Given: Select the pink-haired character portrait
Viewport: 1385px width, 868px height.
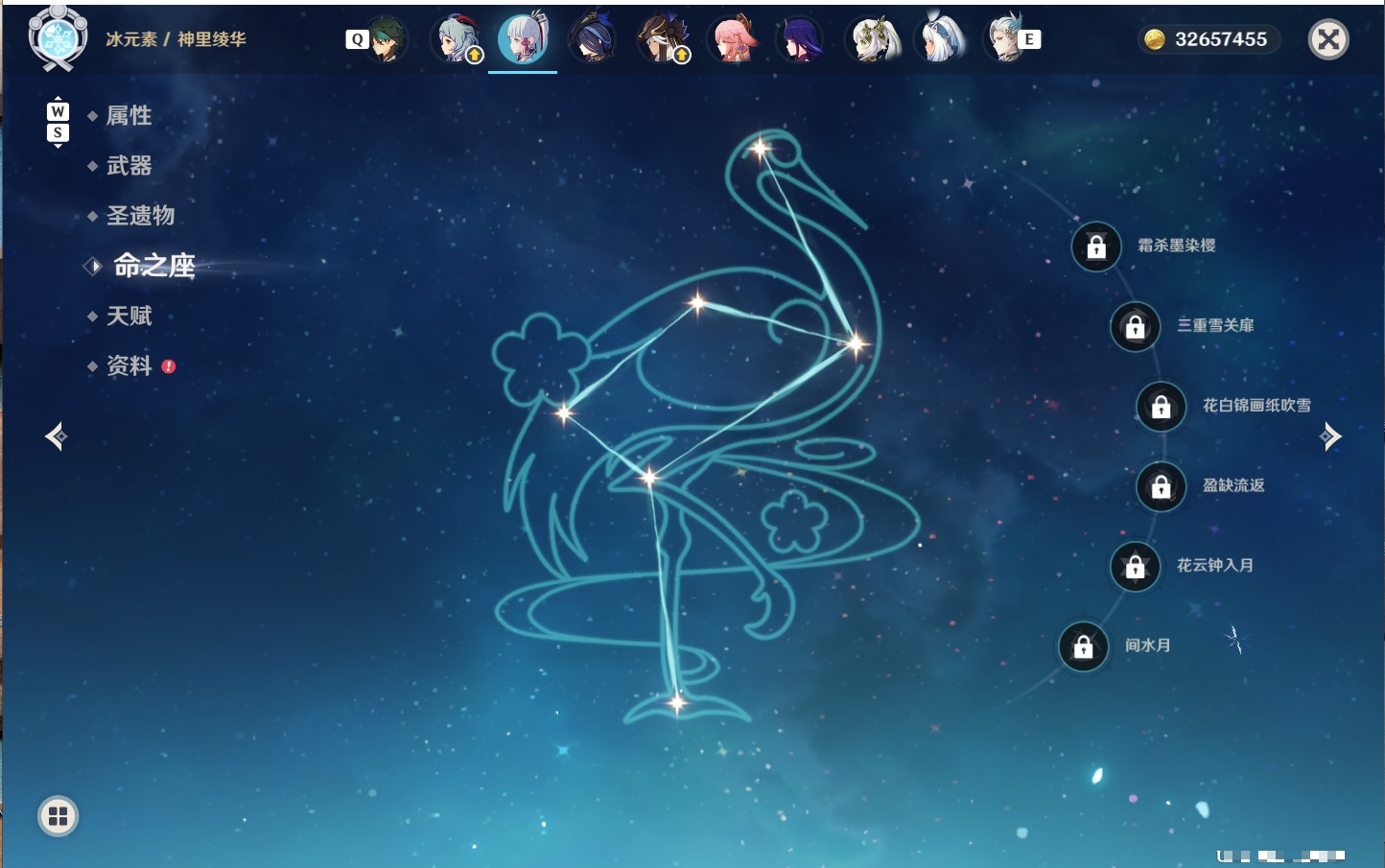Looking at the screenshot, I should click(x=733, y=39).
